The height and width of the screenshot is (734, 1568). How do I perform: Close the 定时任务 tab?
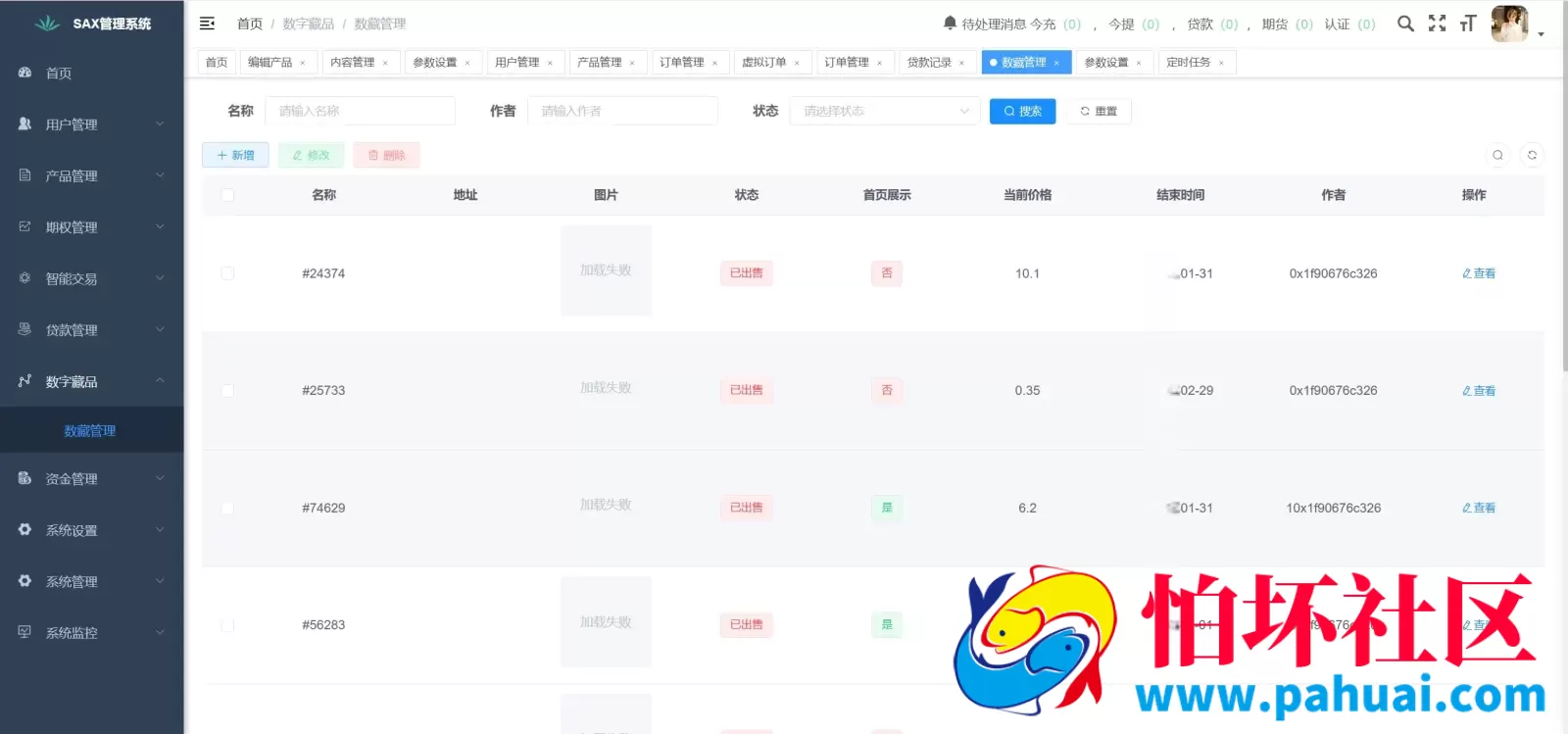point(1221,63)
